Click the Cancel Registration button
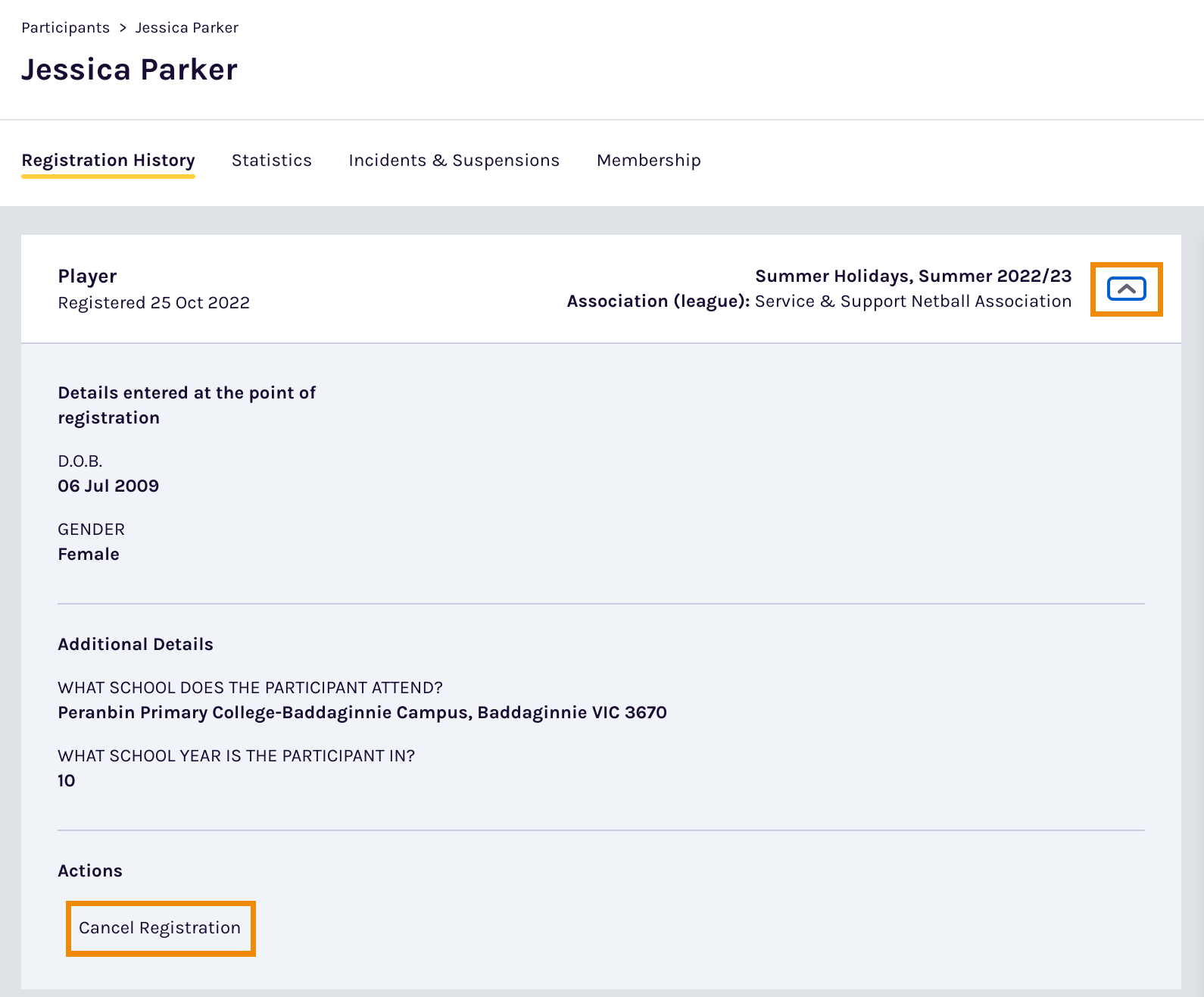The width and height of the screenshot is (1204, 997). [160, 928]
